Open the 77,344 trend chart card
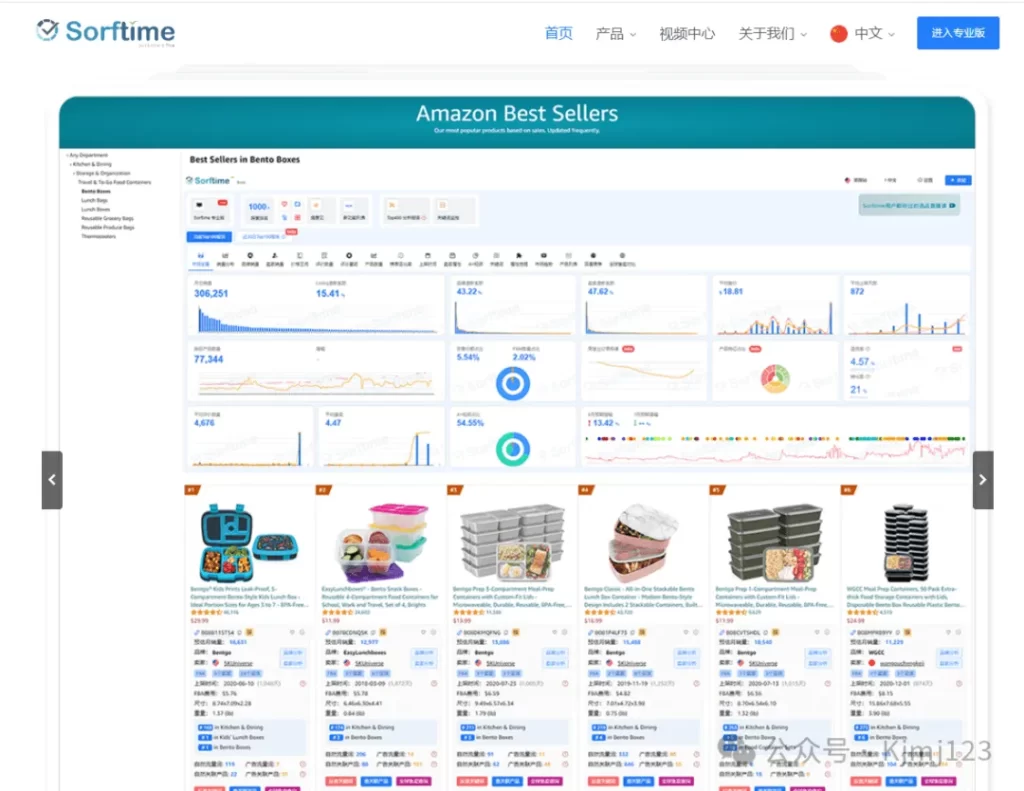The image size is (1024, 791). [316, 371]
